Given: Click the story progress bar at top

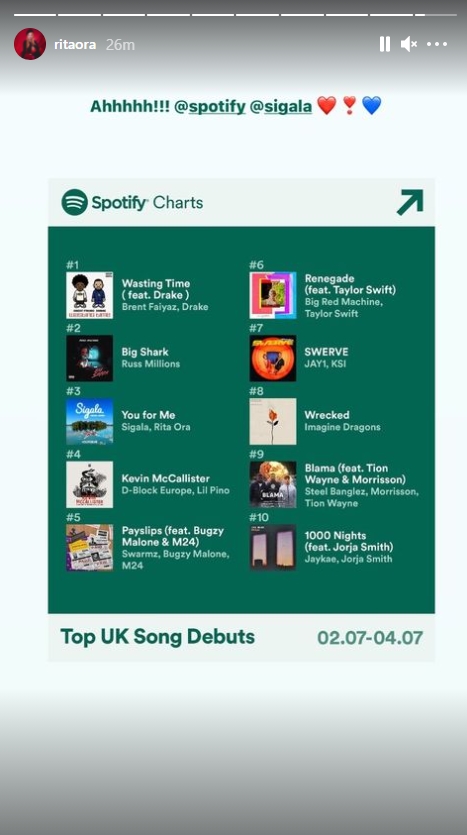Looking at the screenshot, I should click(x=235, y=15).
